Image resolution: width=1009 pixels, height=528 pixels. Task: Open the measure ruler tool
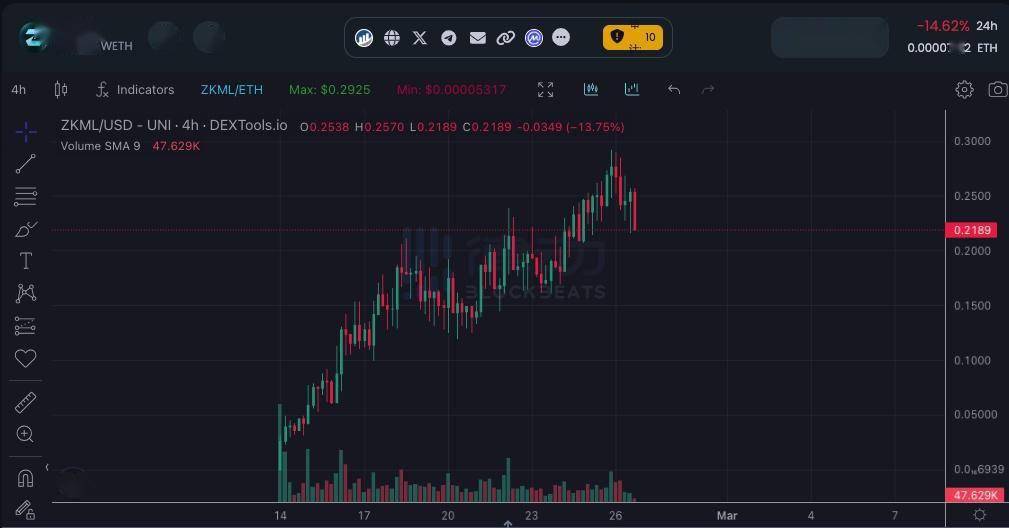[26, 402]
